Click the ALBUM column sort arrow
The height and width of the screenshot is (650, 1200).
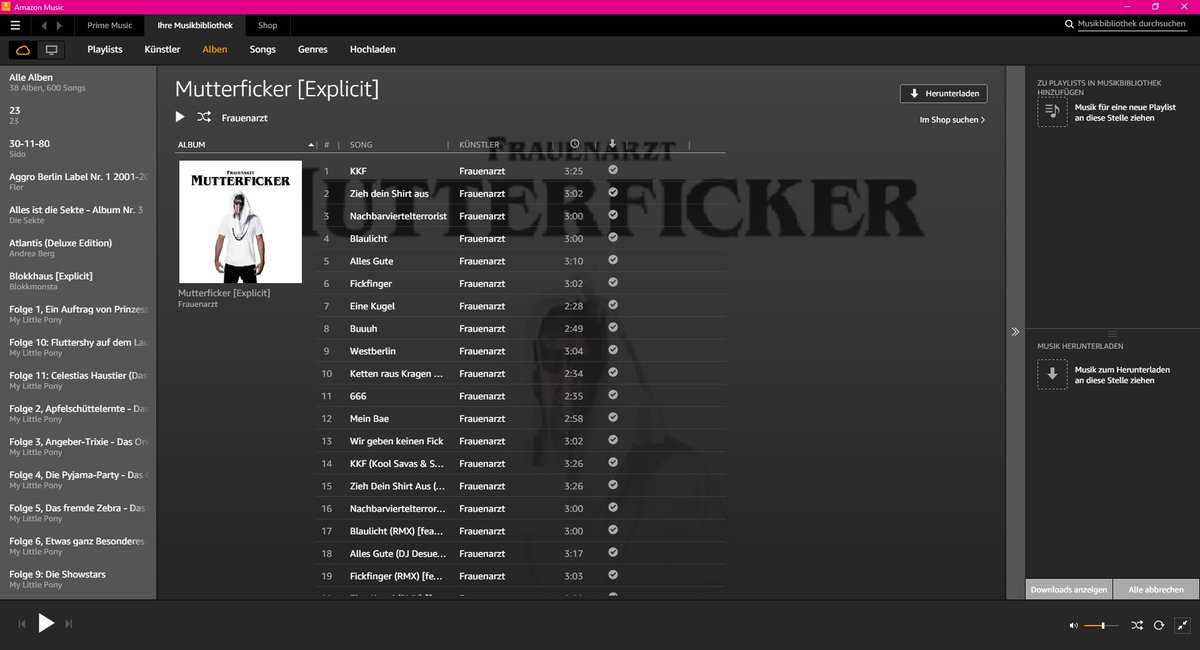(311, 144)
